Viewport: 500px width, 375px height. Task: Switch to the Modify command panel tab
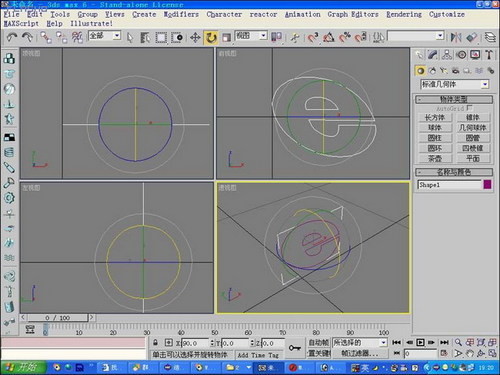[433, 55]
